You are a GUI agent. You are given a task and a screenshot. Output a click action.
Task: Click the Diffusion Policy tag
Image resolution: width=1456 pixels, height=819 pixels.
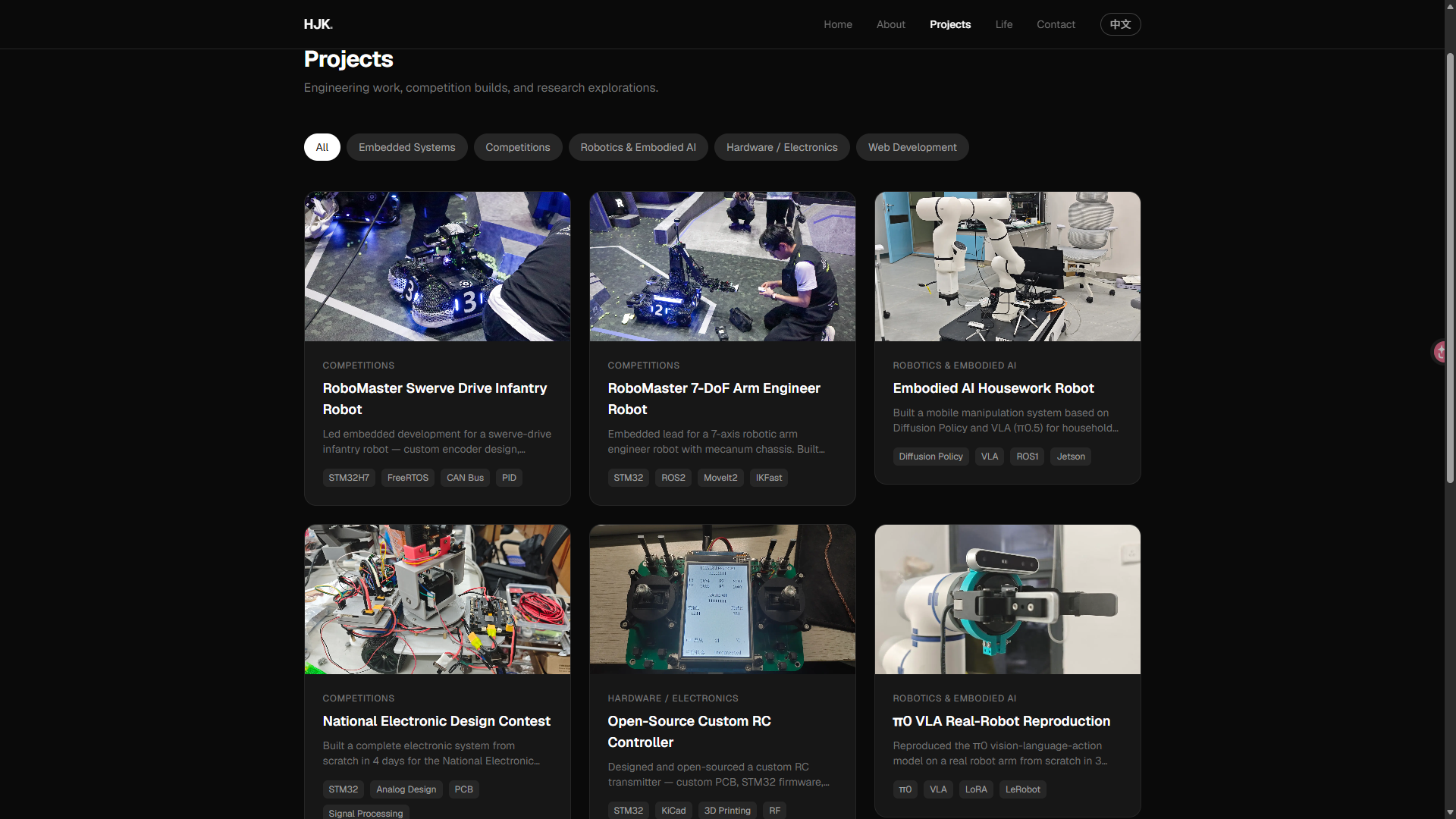(930, 457)
